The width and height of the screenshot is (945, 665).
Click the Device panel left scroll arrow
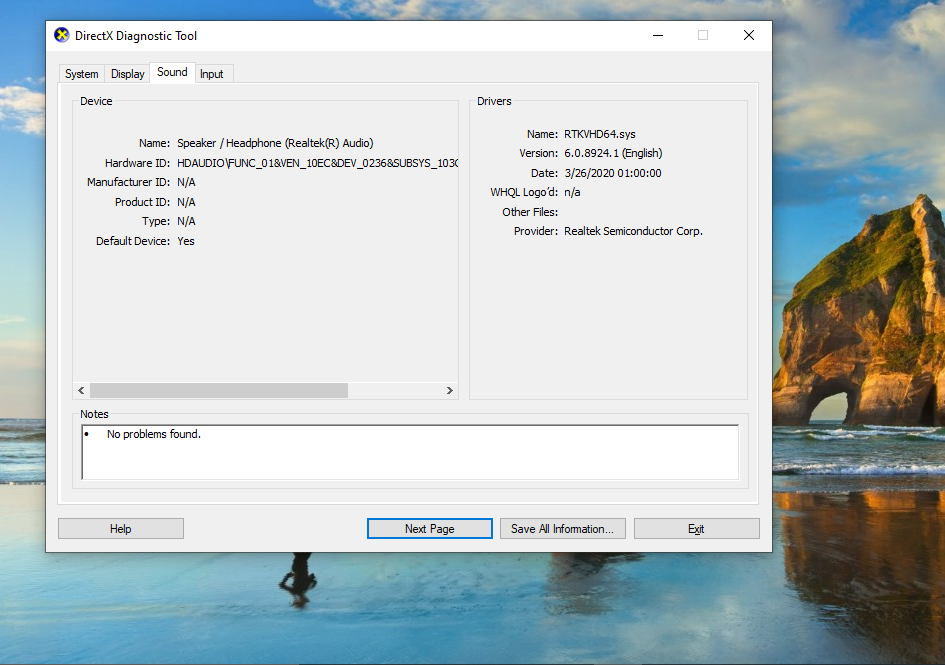pyautogui.click(x=81, y=391)
